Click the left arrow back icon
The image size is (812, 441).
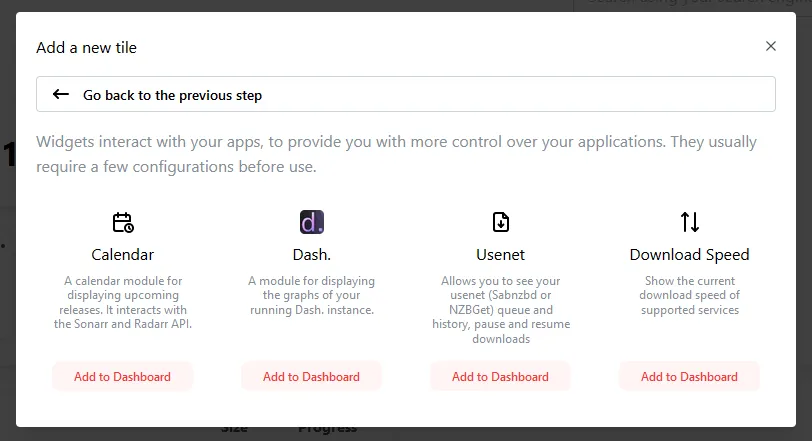tap(61, 95)
